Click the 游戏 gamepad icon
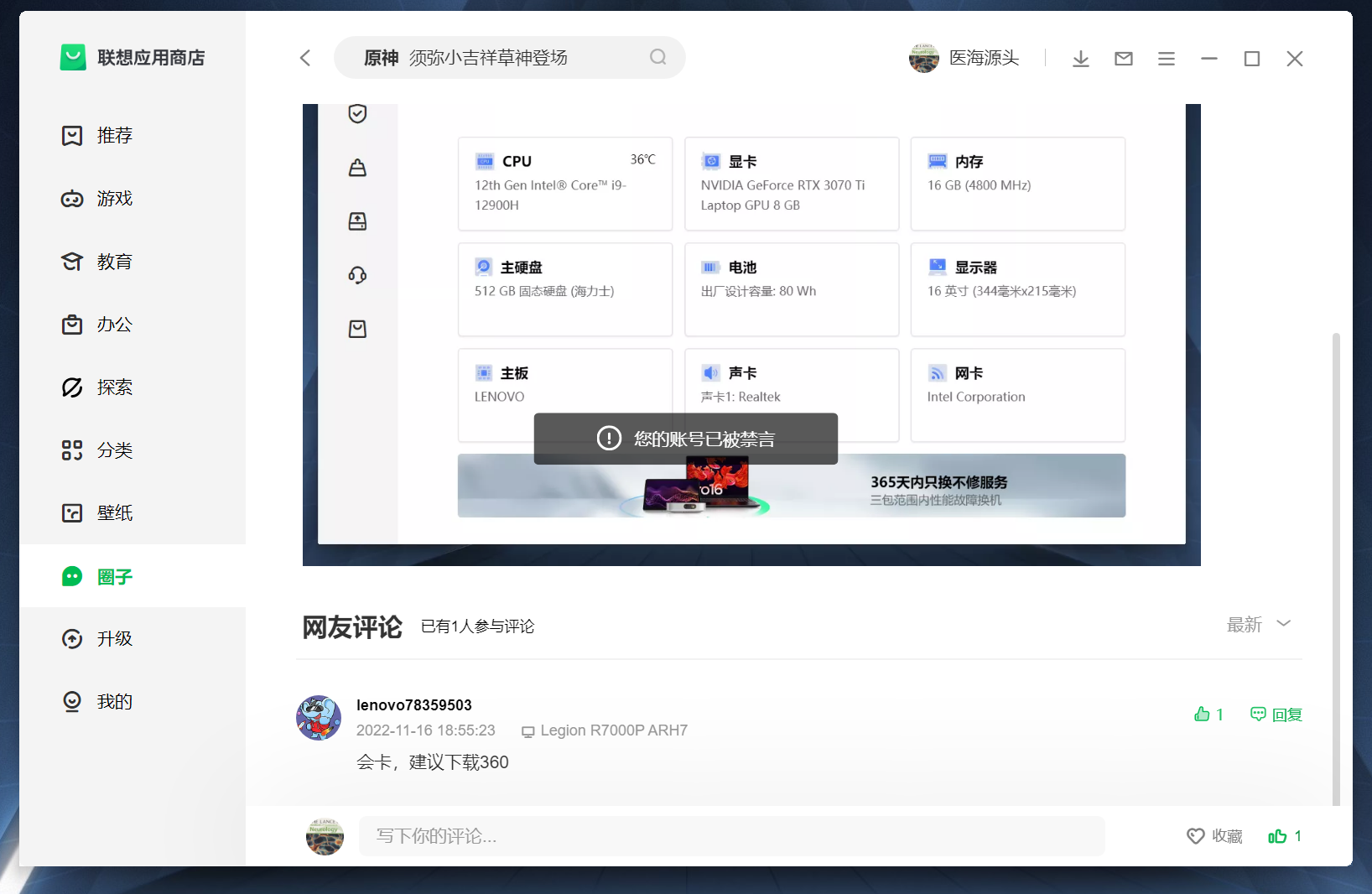This screenshot has width=1372, height=894. click(72, 199)
